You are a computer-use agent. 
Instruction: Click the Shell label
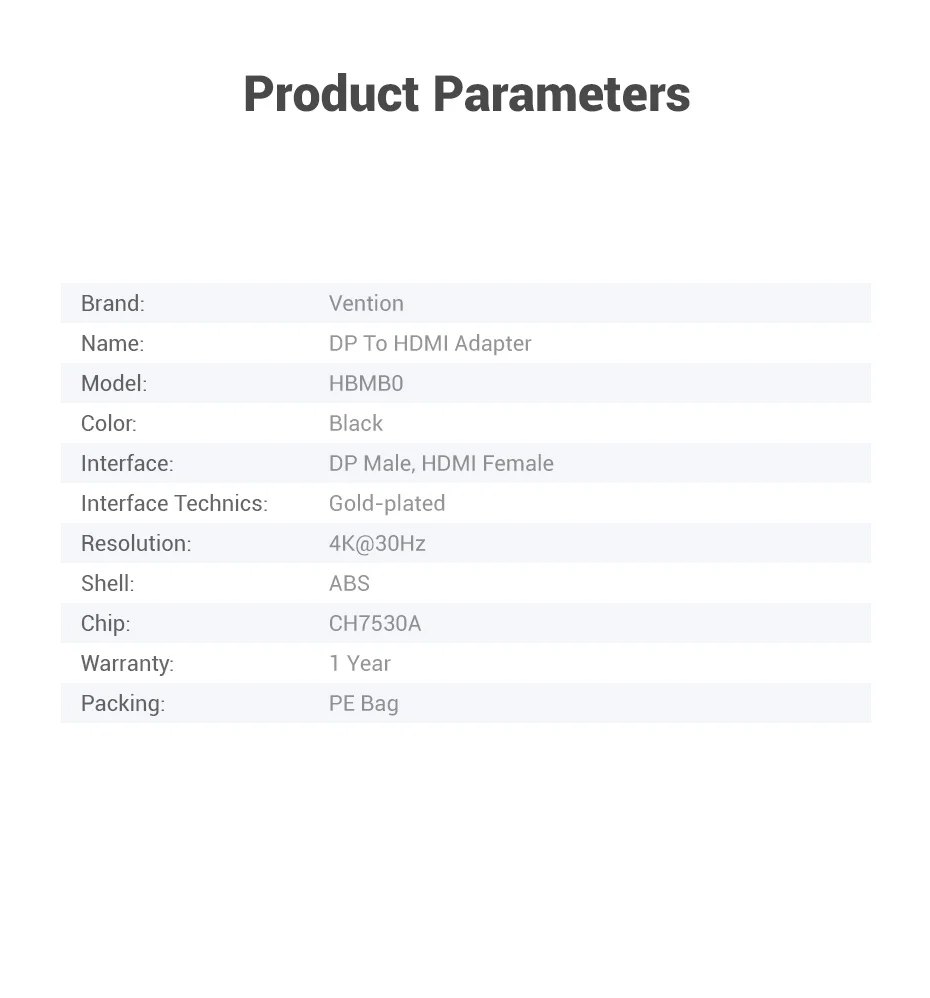tap(107, 583)
